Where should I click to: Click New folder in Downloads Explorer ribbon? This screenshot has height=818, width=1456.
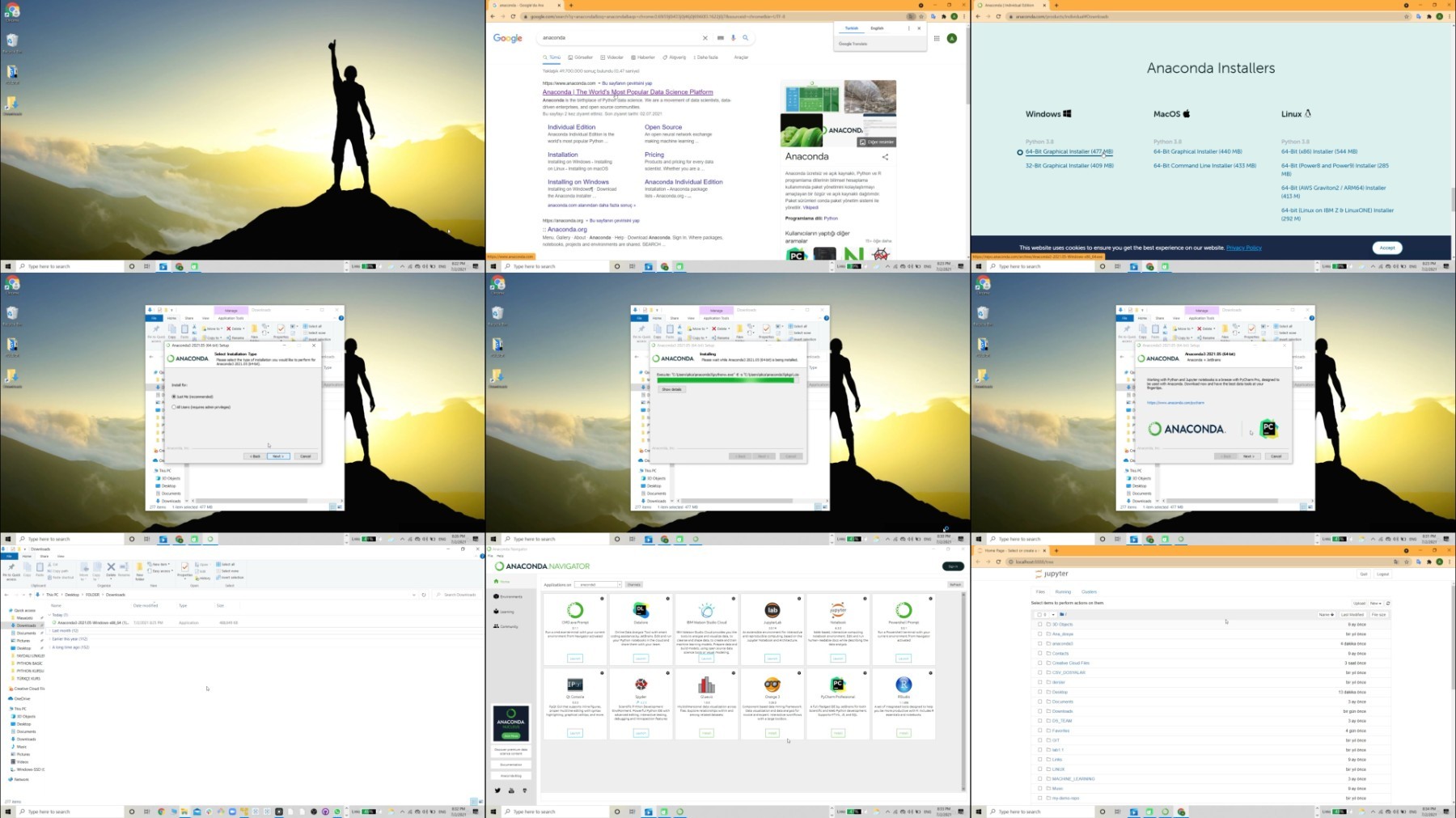point(140,570)
